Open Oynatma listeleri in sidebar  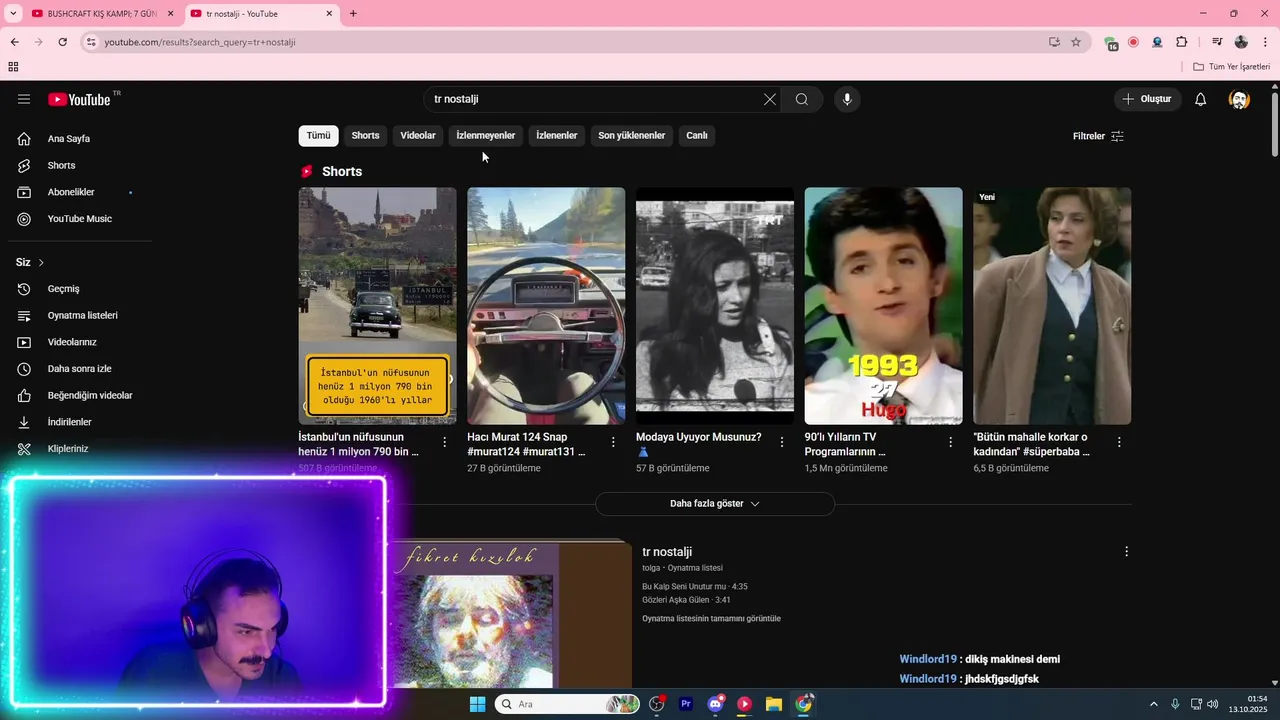(x=80, y=315)
